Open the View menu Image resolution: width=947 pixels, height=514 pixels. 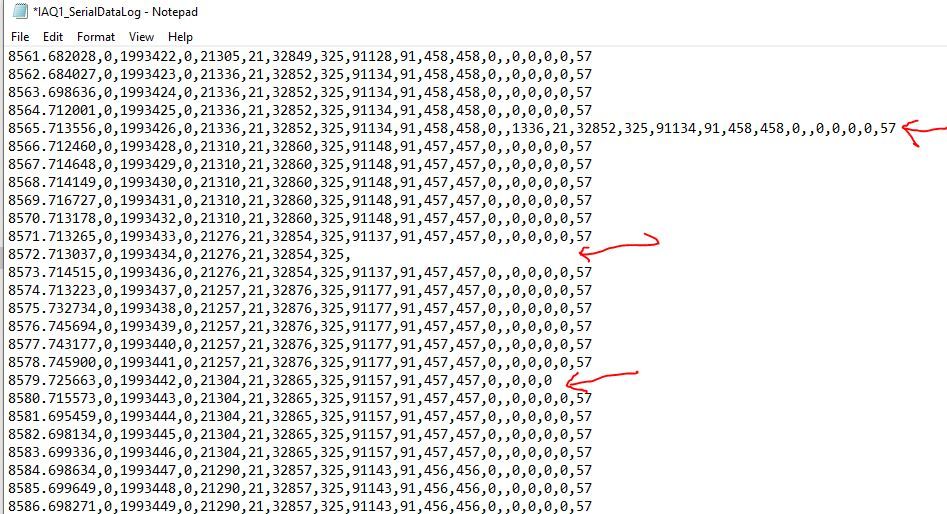[x=141, y=37]
